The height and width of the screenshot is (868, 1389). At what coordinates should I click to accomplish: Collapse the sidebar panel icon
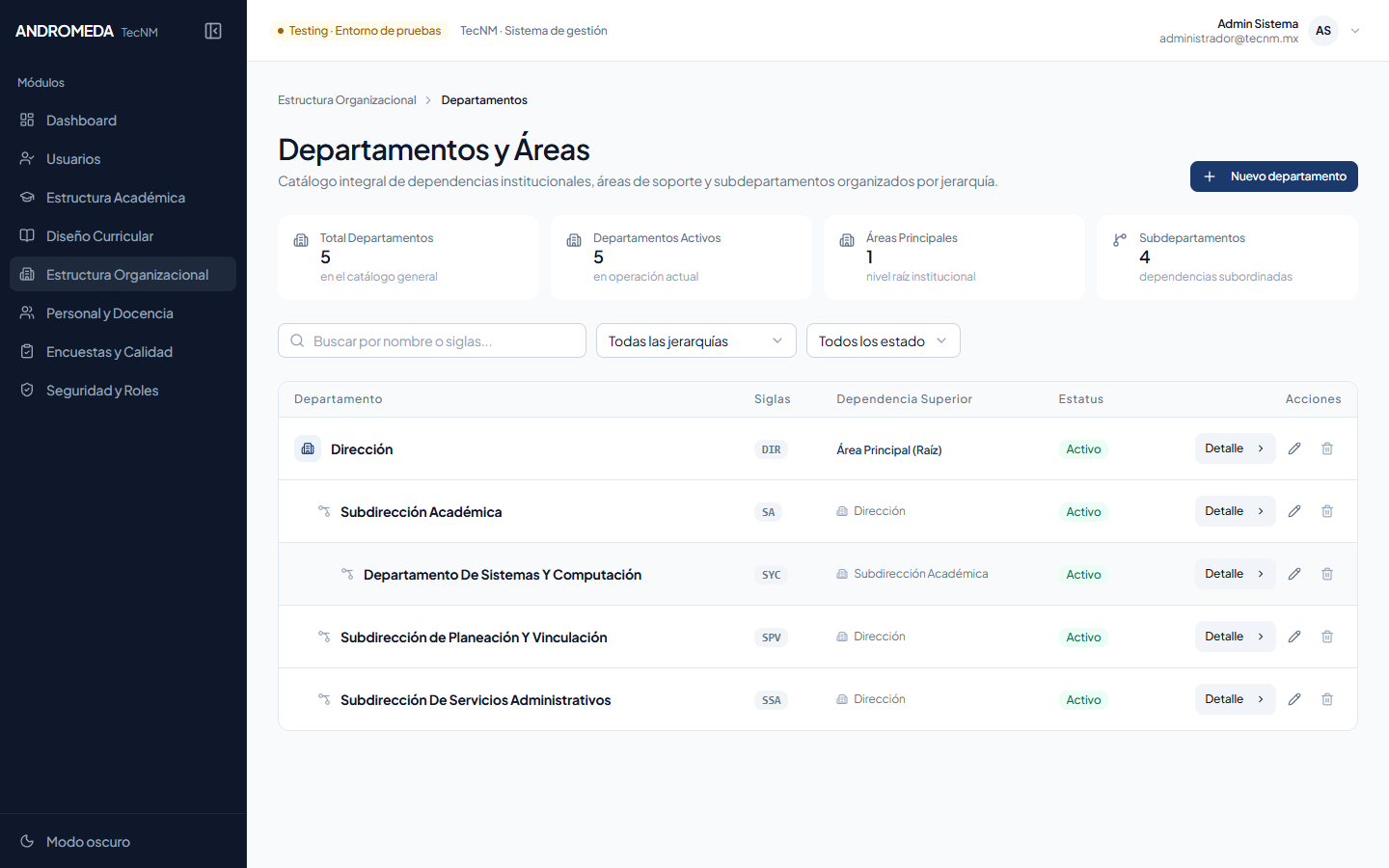(213, 31)
